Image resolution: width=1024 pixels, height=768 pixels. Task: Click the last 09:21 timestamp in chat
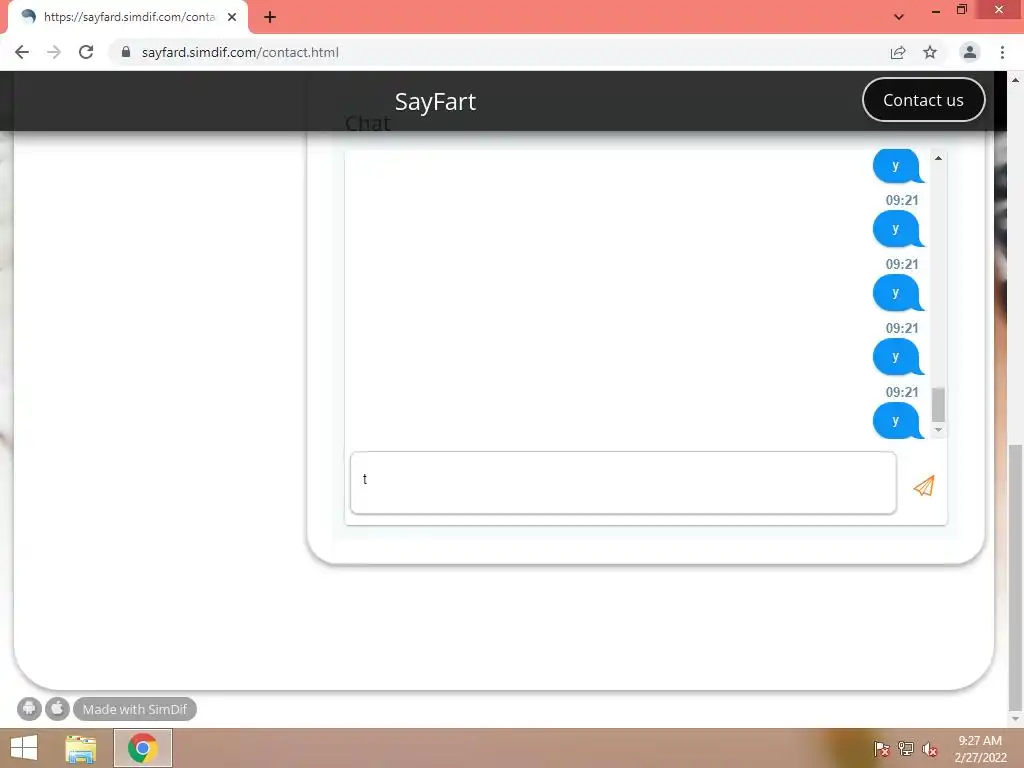click(902, 392)
